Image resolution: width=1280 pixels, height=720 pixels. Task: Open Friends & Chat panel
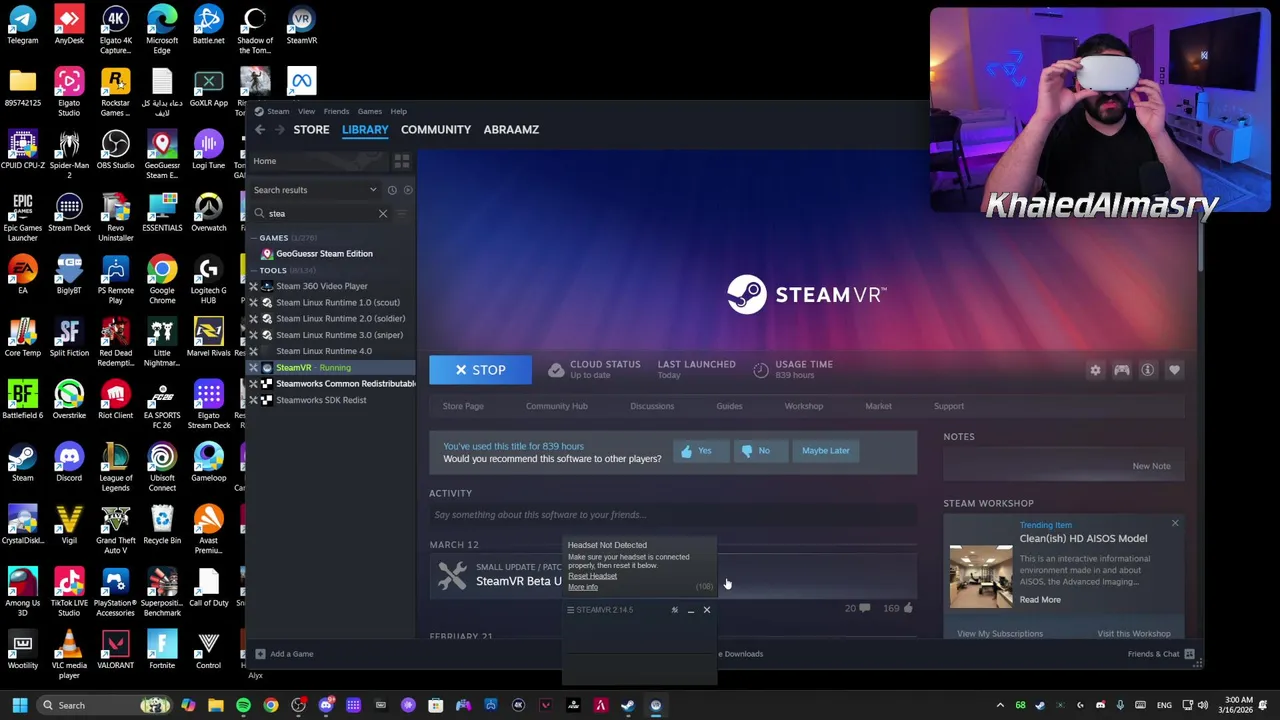click(1161, 654)
